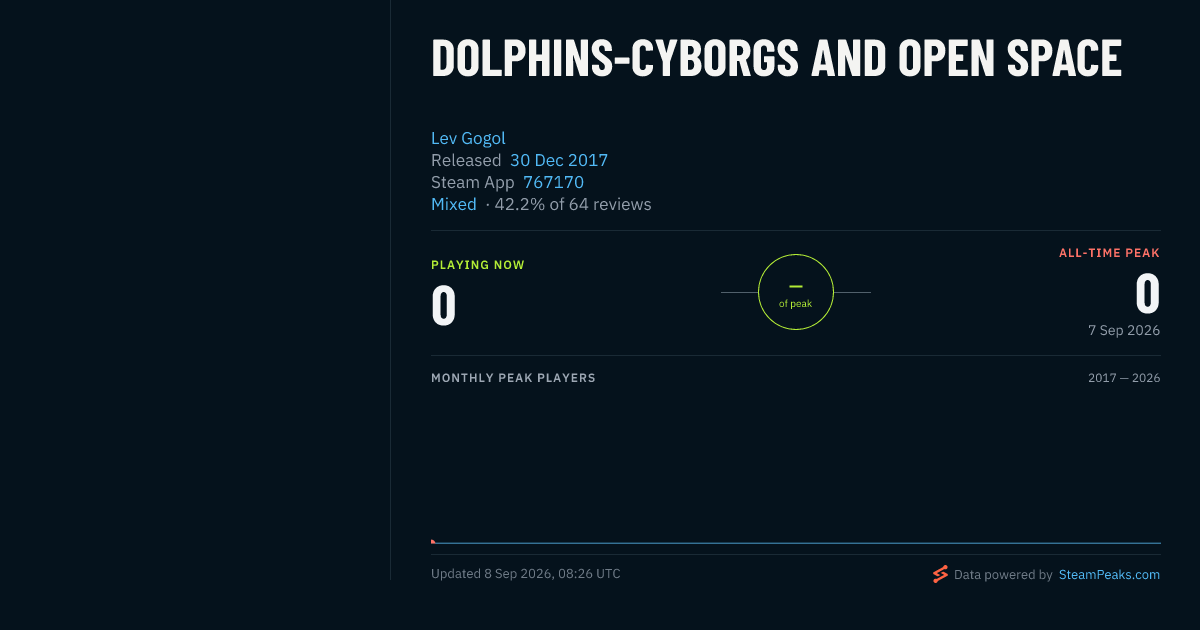Open developer Lev Gogol's page
Screen dimensions: 1200x630
pyautogui.click(x=468, y=138)
